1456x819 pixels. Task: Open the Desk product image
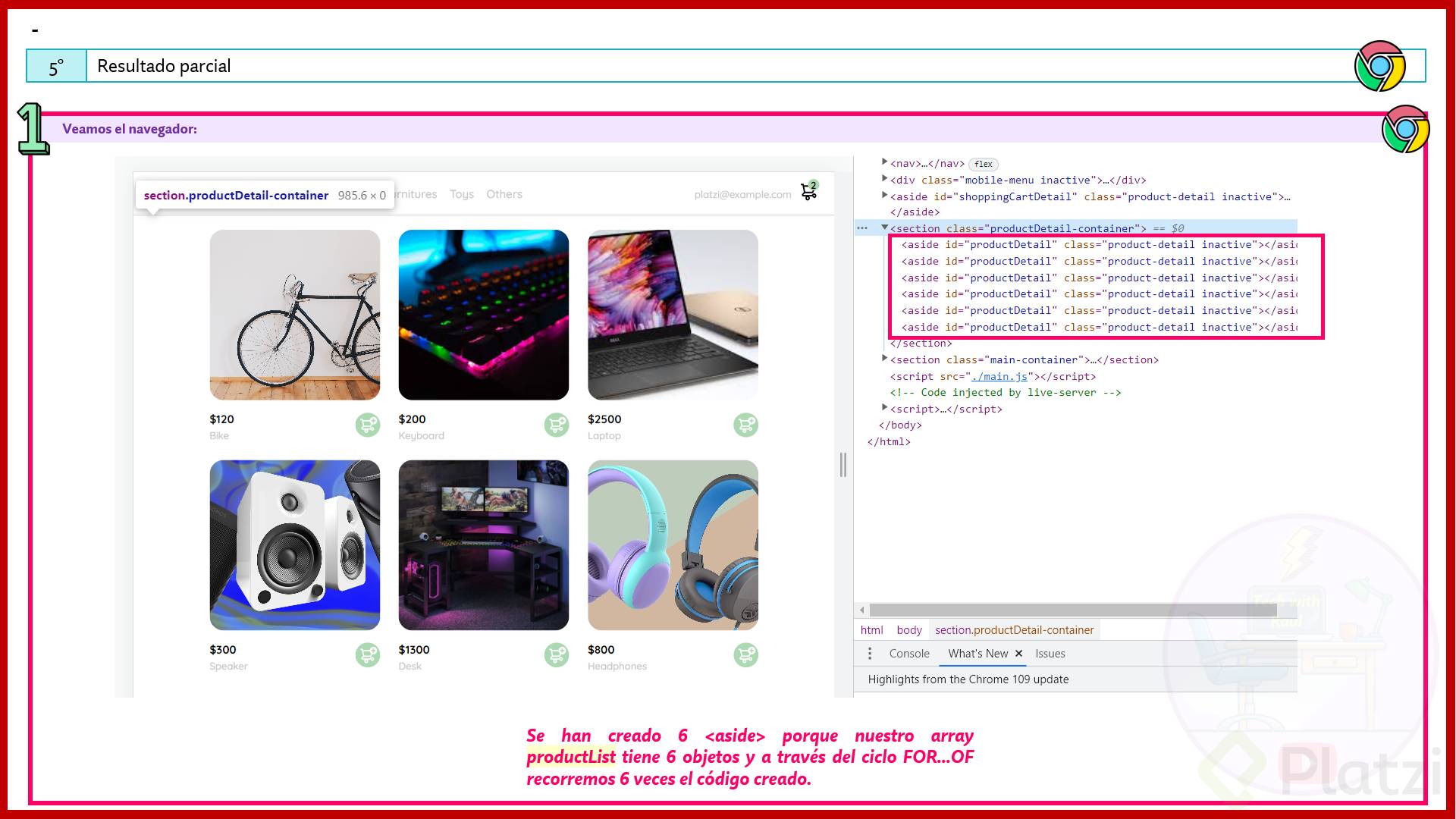pyautogui.click(x=484, y=545)
